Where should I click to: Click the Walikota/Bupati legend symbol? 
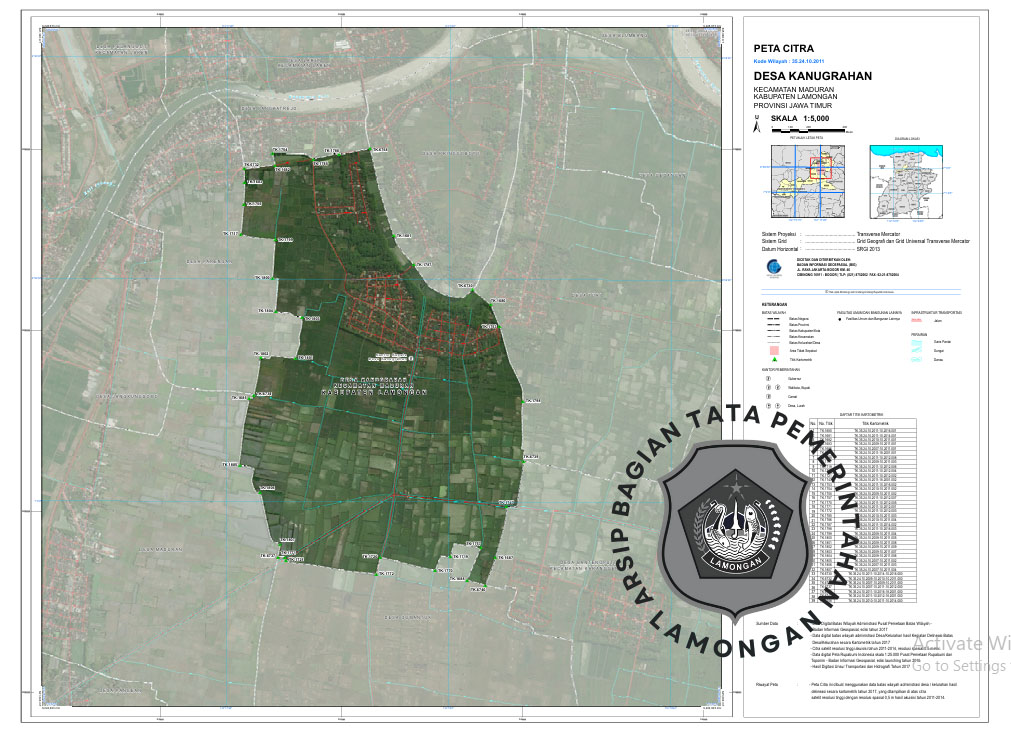pos(768,388)
